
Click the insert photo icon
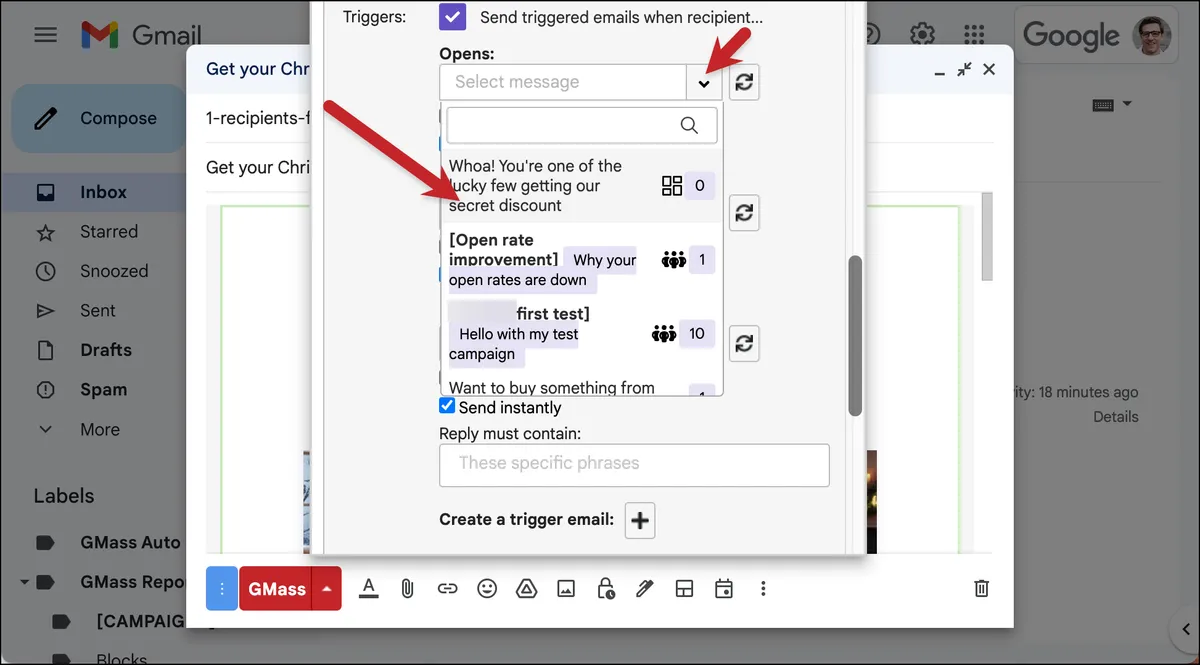click(566, 588)
